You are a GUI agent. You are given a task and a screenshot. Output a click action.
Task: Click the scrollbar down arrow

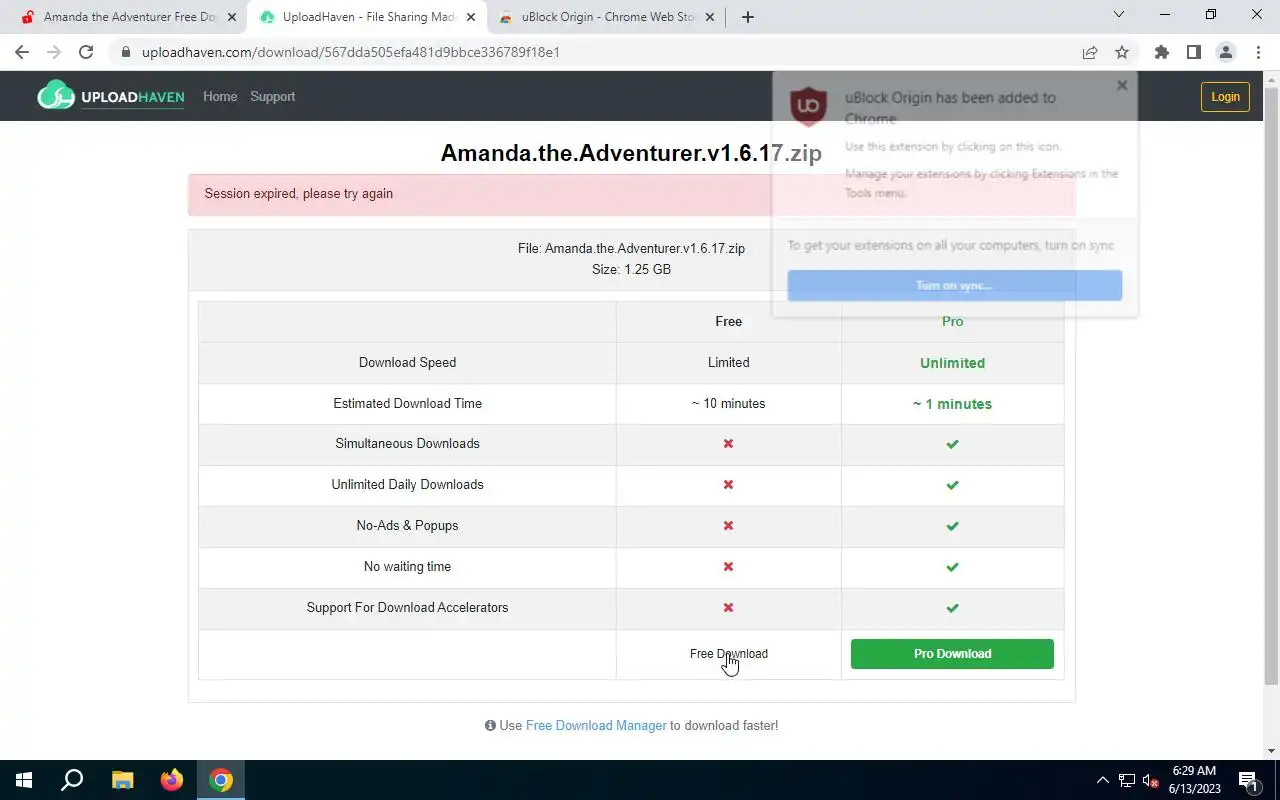tap(1271, 750)
